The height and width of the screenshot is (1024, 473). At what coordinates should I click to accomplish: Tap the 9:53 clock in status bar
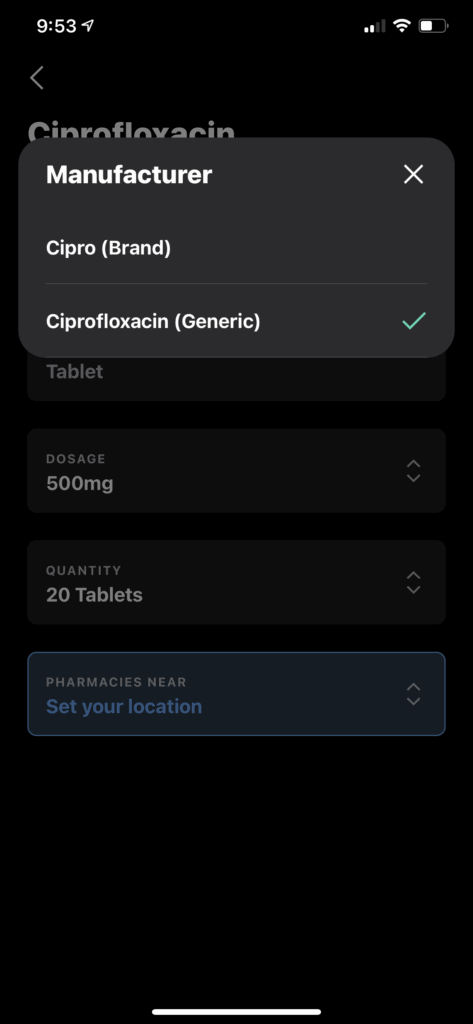pyautogui.click(x=56, y=25)
